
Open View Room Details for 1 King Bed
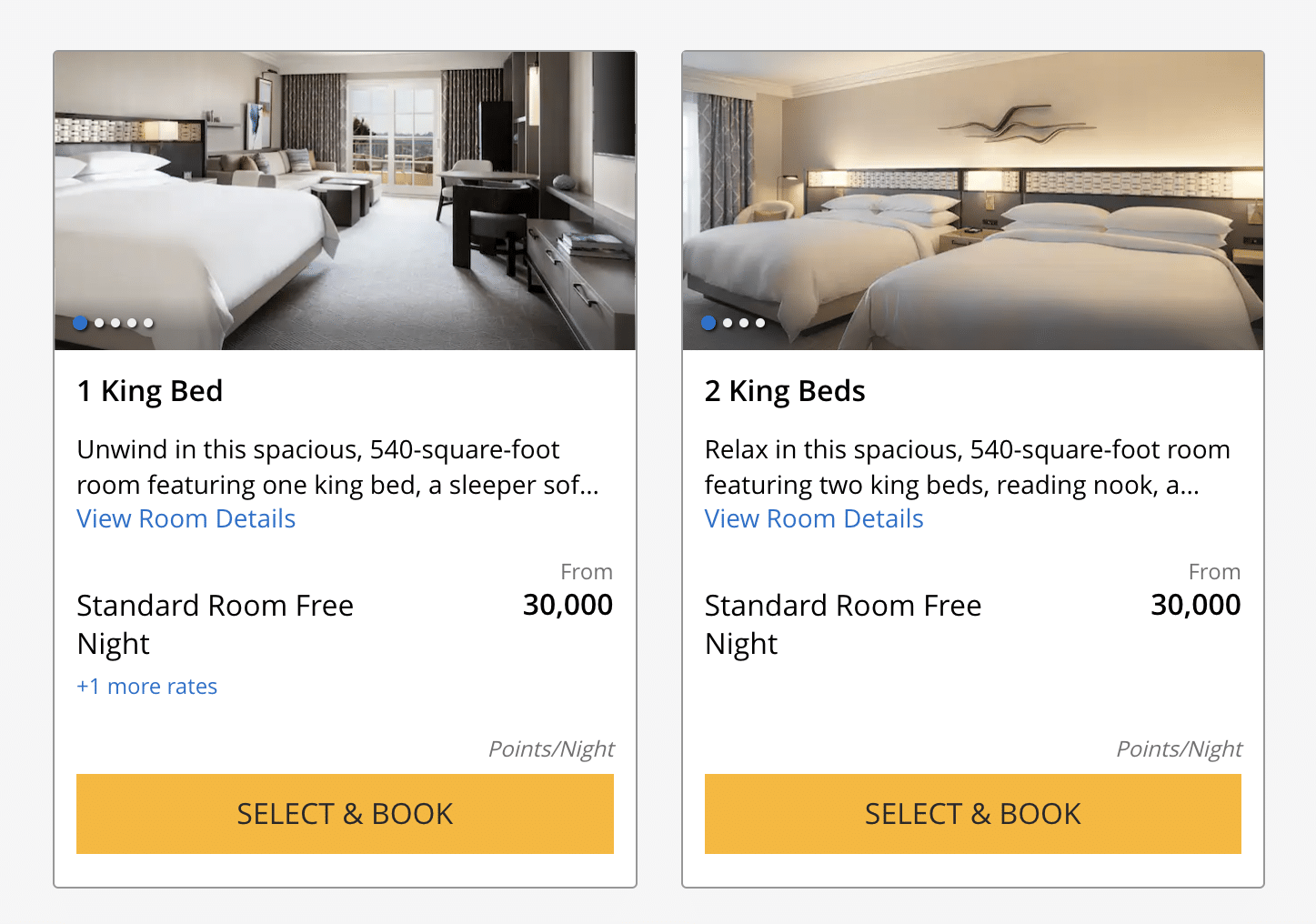(186, 518)
